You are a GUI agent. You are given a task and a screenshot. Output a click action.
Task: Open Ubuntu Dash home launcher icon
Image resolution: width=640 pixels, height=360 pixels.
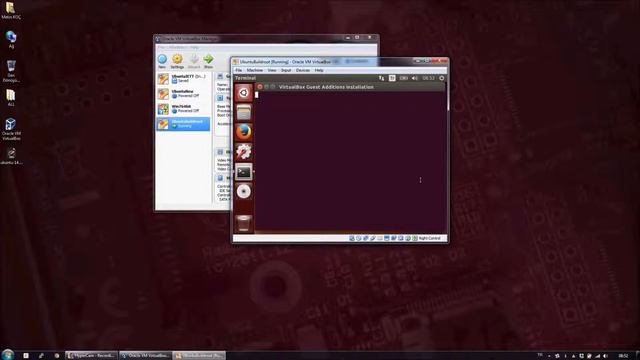pyautogui.click(x=244, y=93)
